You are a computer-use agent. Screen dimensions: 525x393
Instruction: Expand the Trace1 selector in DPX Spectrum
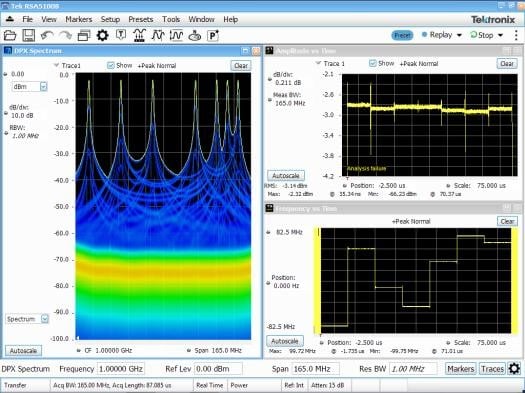click(x=57, y=65)
